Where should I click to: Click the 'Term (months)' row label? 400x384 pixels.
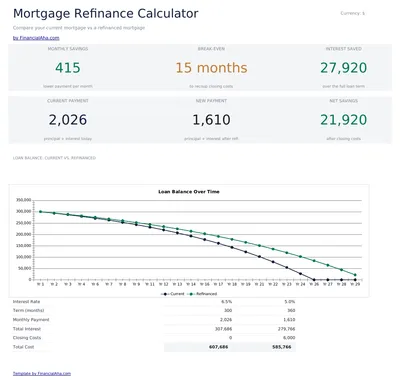[x=28, y=310]
